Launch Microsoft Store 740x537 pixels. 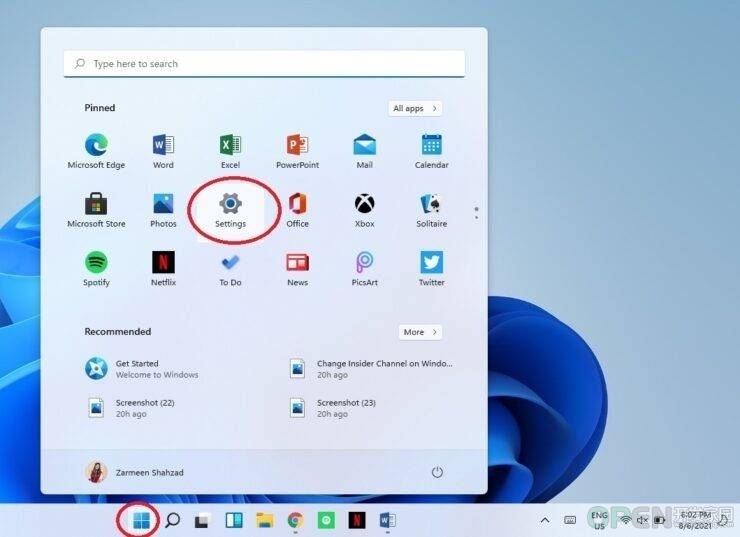96,210
